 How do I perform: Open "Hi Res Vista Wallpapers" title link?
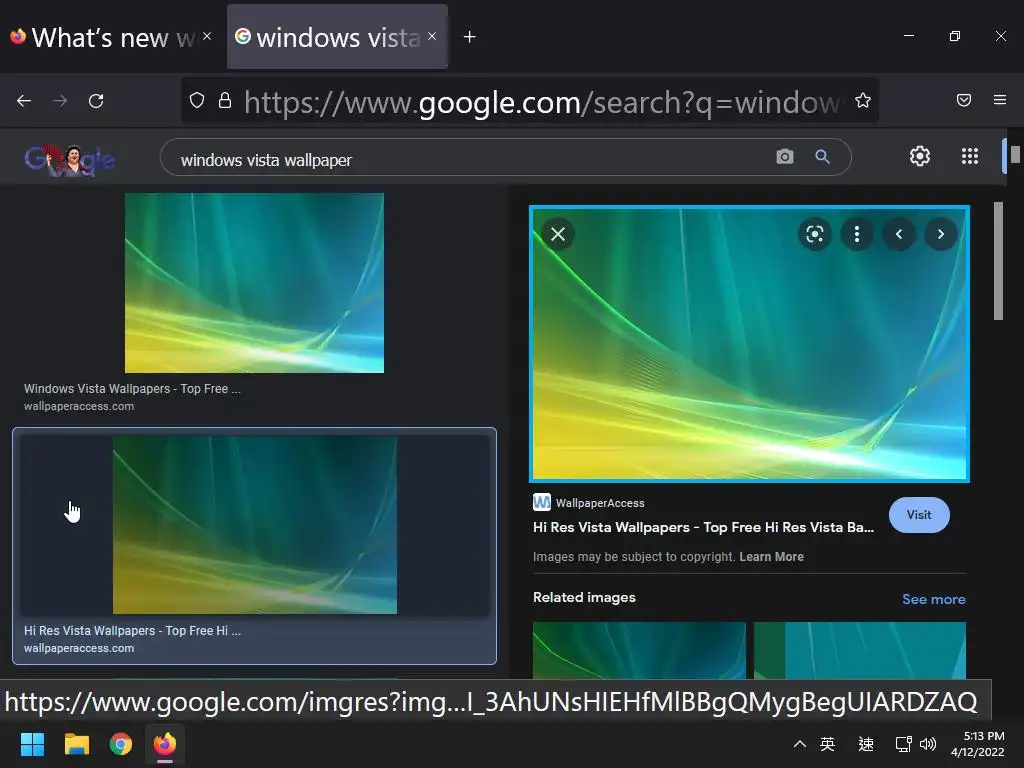[703, 527]
